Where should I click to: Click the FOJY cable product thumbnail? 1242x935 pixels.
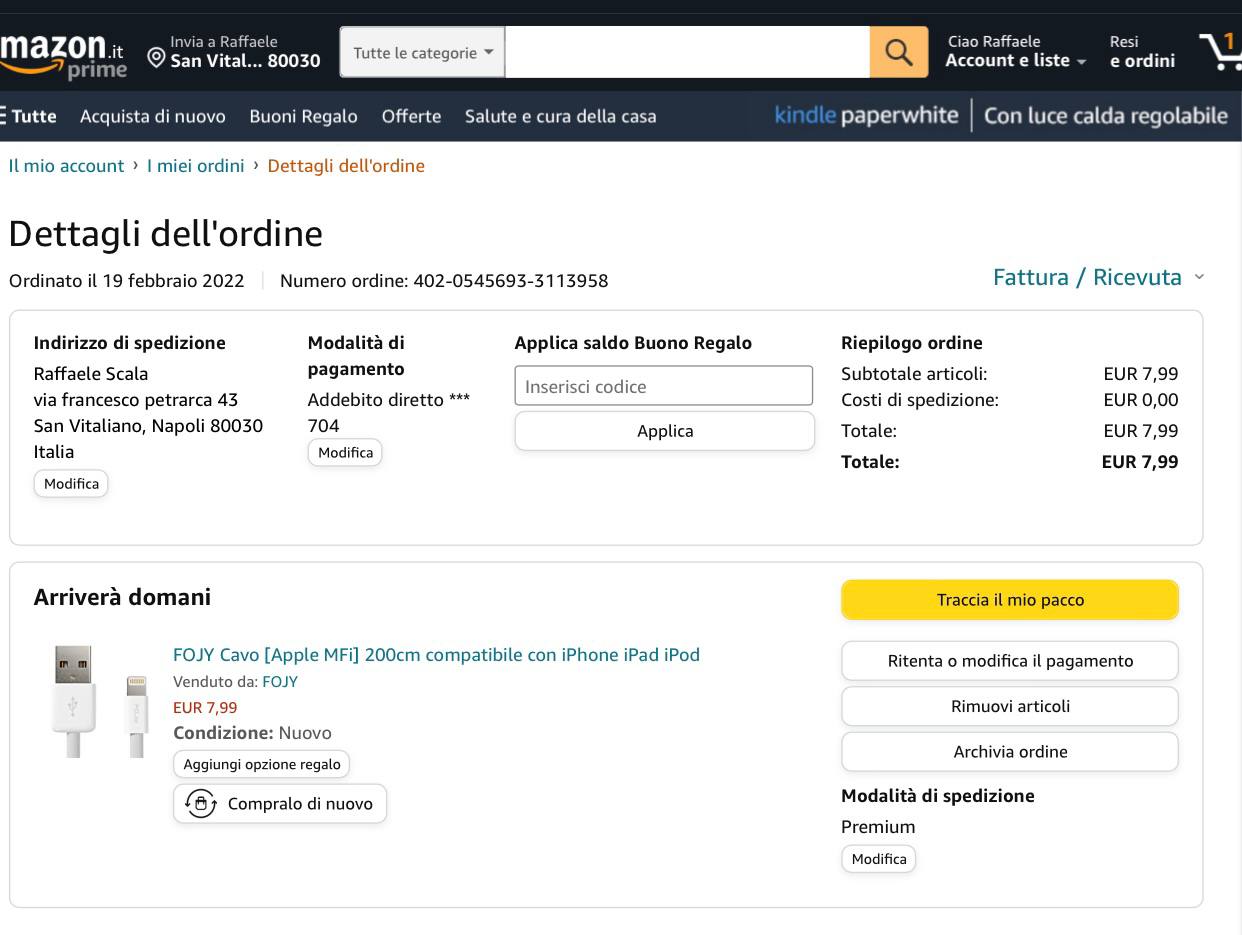pos(99,701)
